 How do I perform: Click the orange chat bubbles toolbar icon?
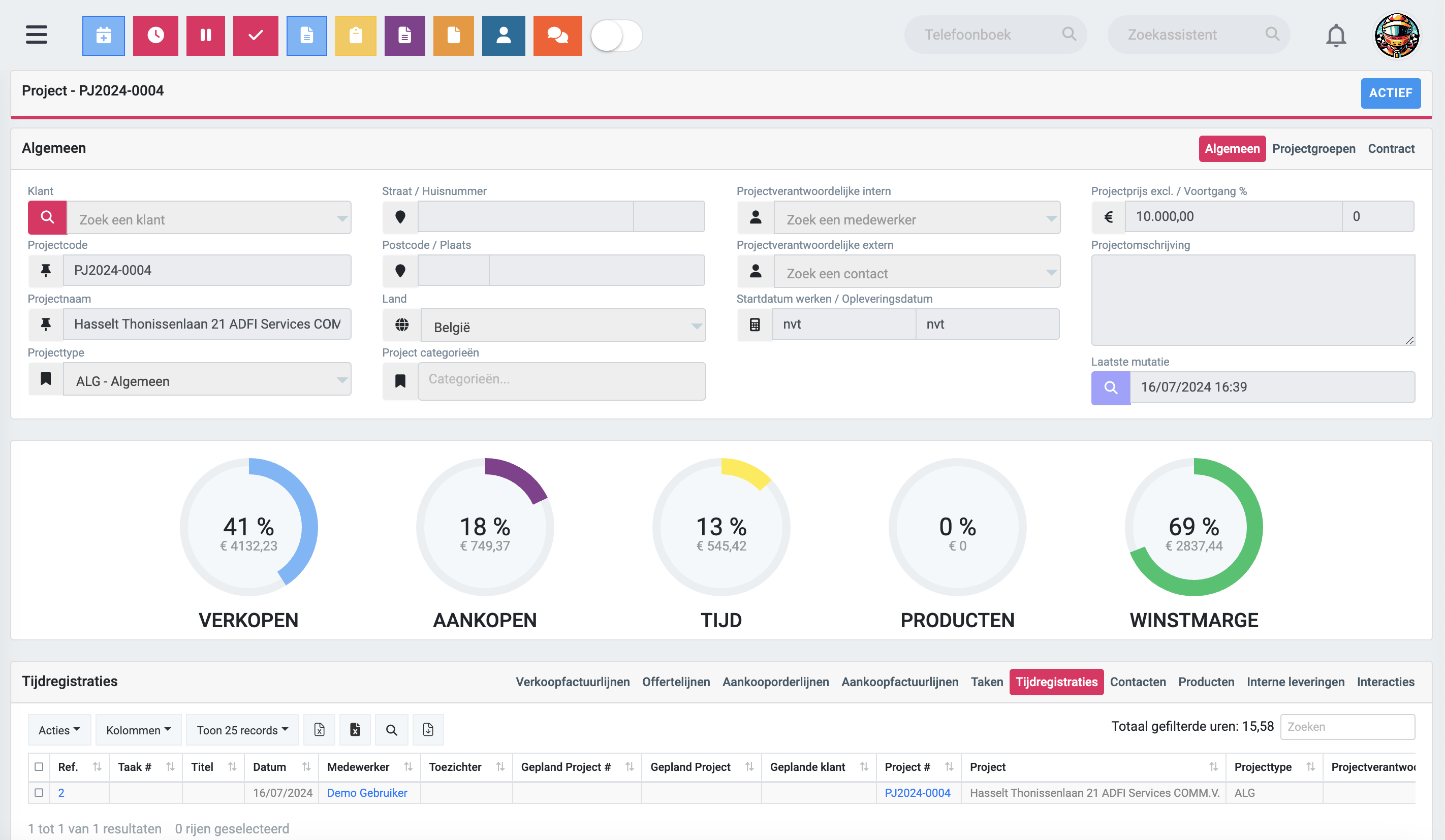(557, 36)
